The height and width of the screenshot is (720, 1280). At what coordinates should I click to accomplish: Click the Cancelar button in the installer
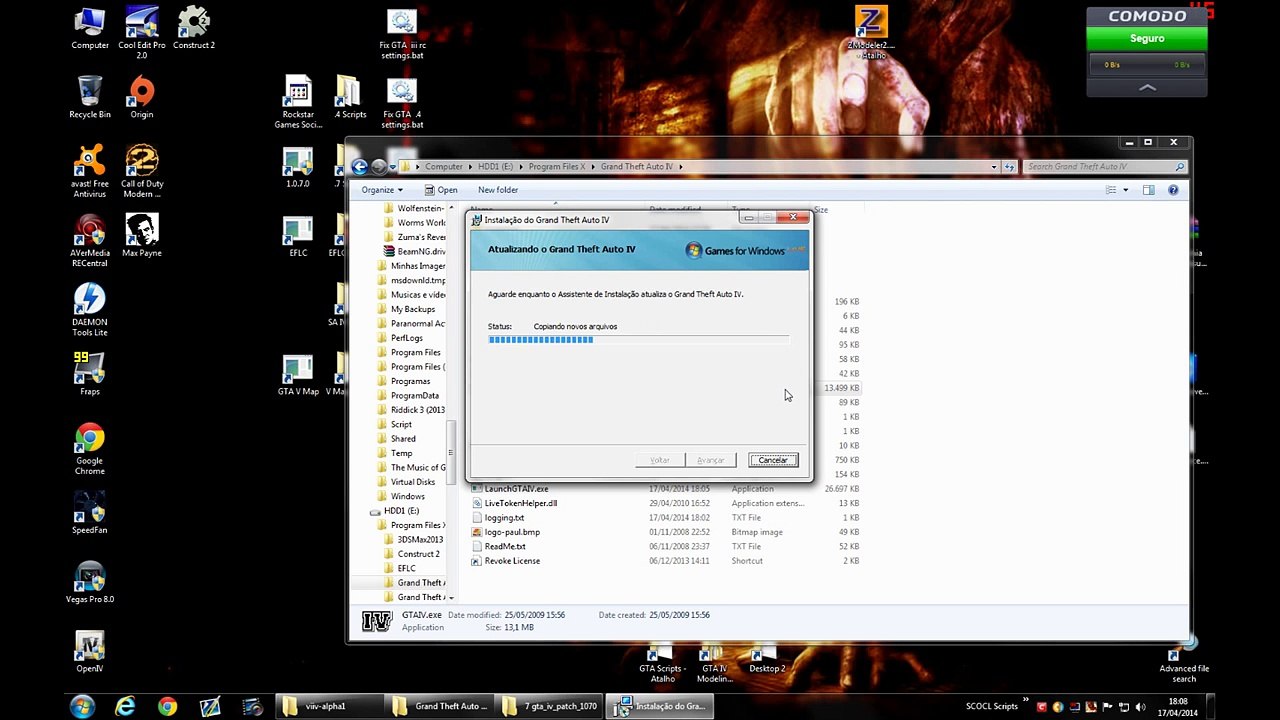773,460
